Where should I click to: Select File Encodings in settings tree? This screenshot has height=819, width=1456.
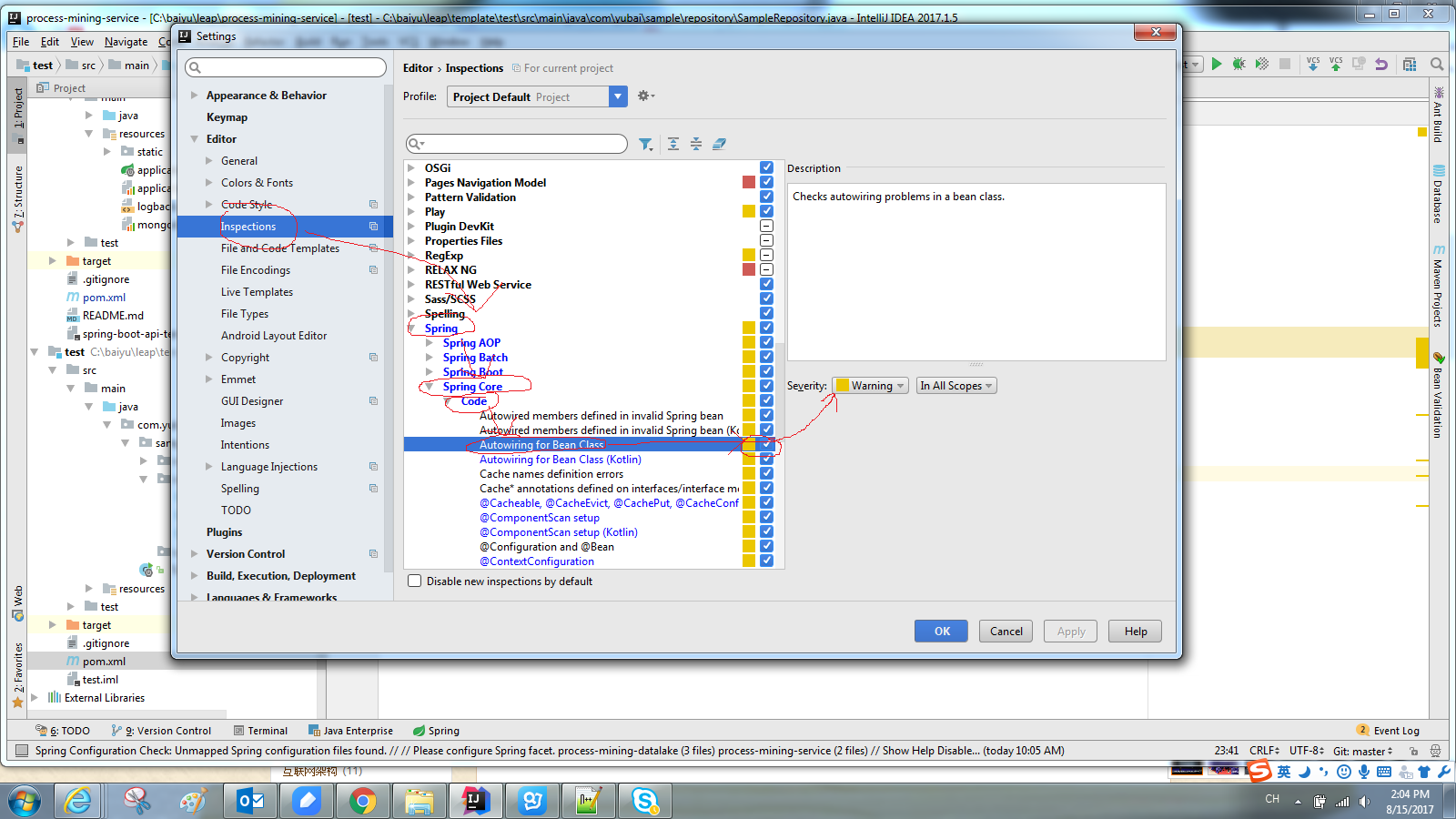[256, 269]
